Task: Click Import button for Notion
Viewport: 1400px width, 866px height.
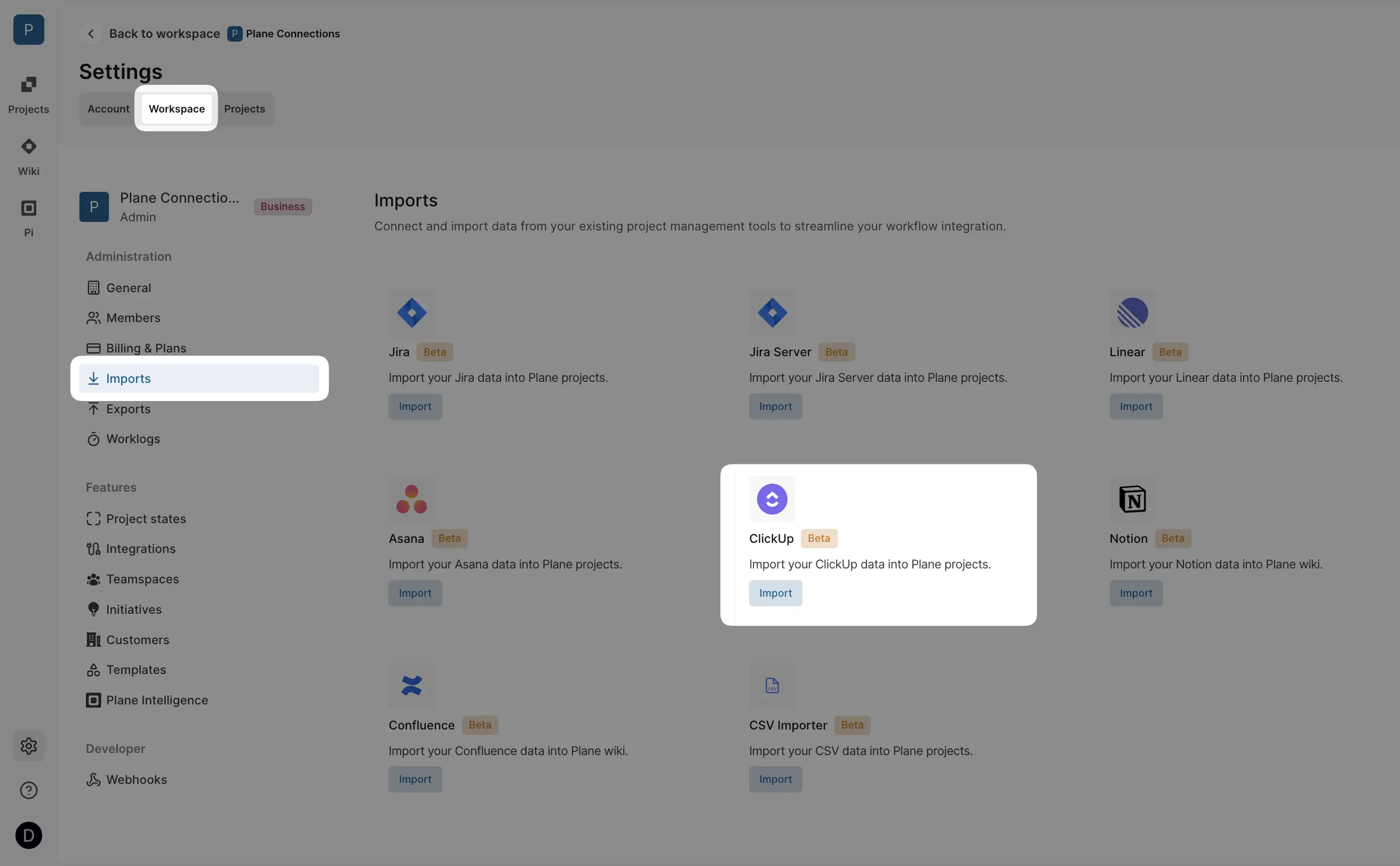Action: tap(1136, 594)
